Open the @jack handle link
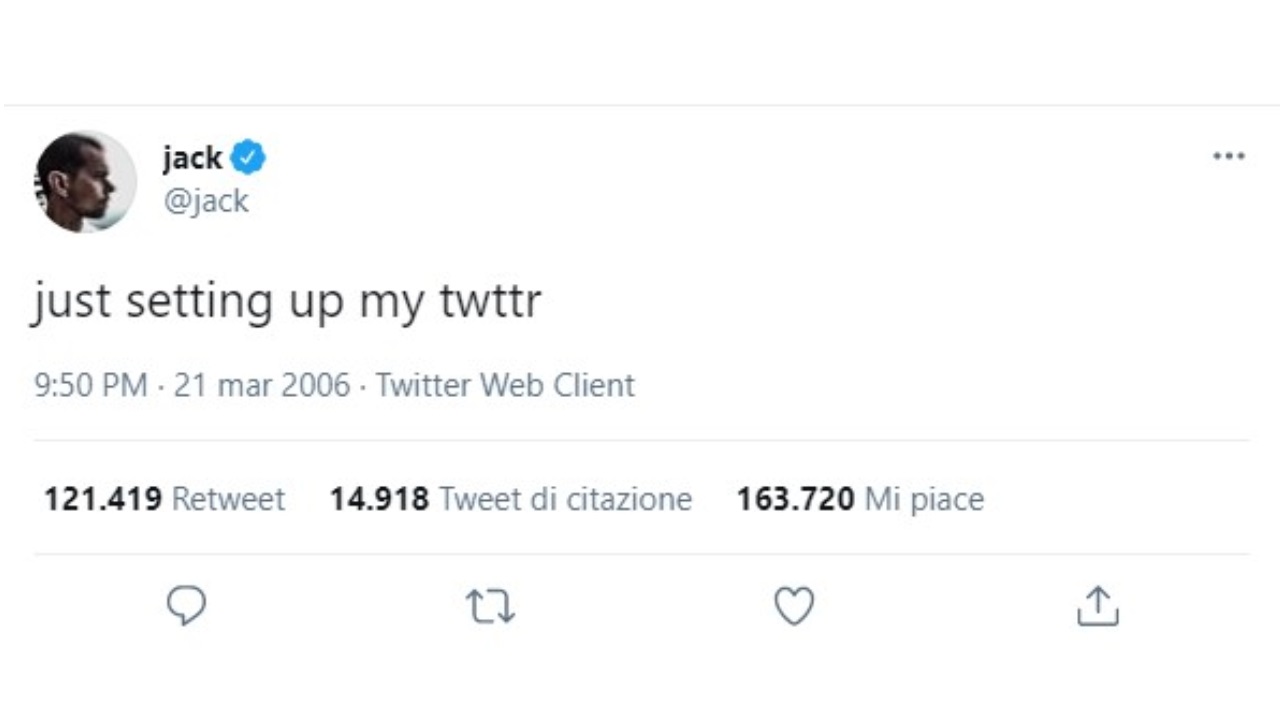This screenshot has height=720, width=1280. 205,201
